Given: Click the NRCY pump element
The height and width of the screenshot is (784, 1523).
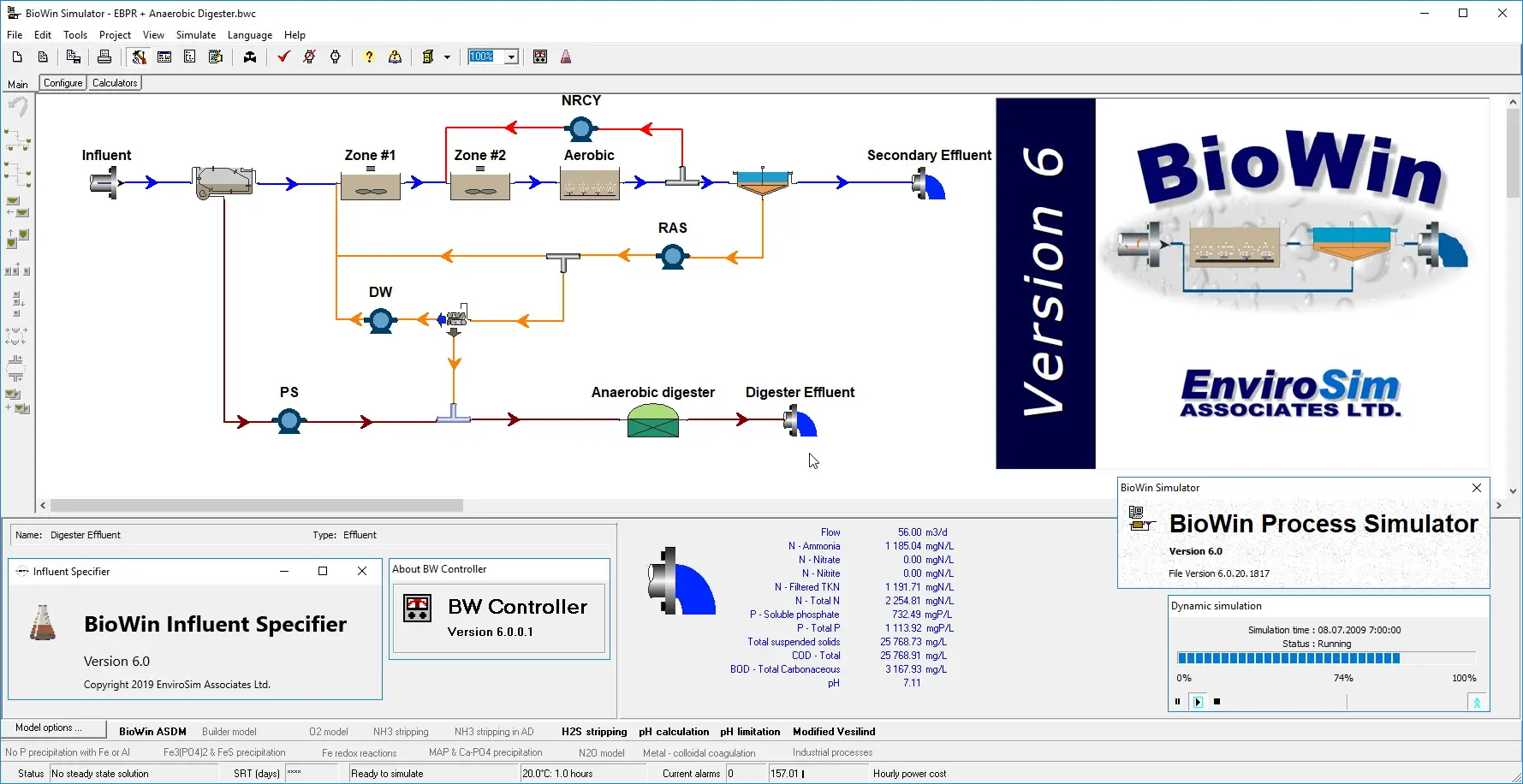Looking at the screenshot, I should pyautogui.click(x=581, y=129).
